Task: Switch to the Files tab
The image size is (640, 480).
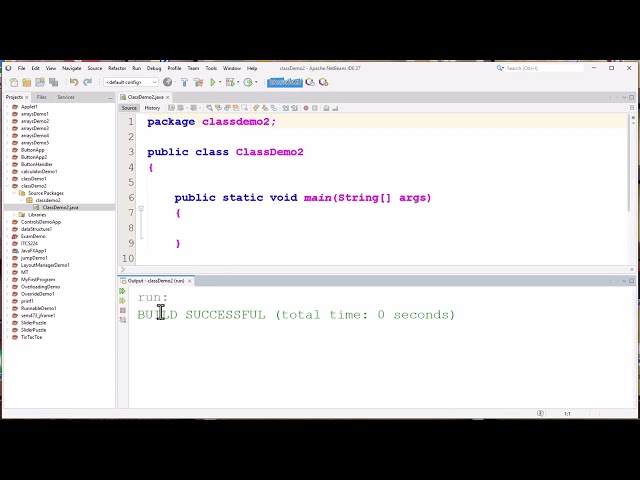Action: (41, 97)
